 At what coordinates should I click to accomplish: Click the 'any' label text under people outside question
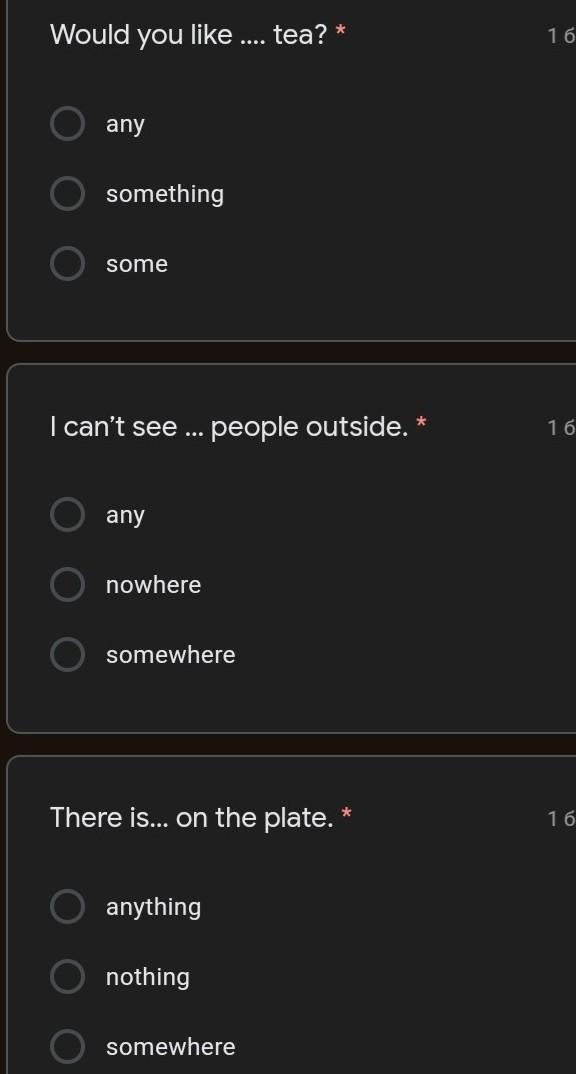tap(125, 516)
